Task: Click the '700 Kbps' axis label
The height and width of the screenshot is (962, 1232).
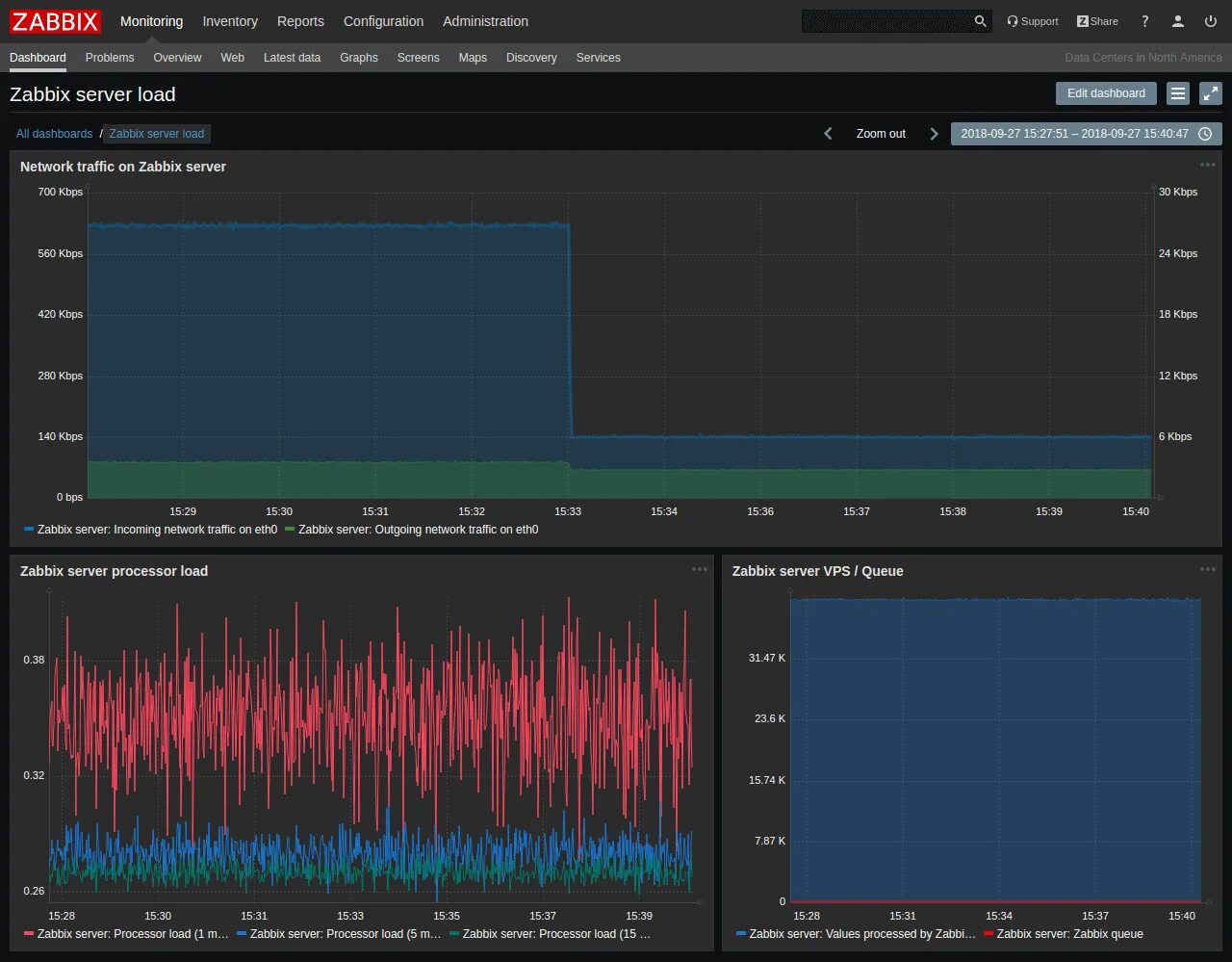Action: coord(61,192)
